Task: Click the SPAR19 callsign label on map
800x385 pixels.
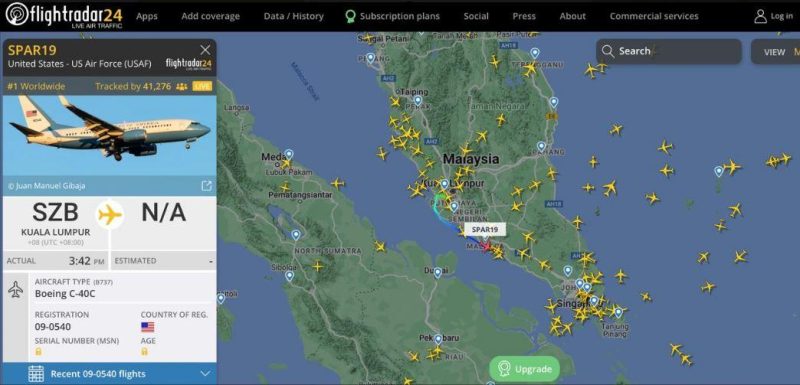Action: pyautogui.click(x=484, y=229)
